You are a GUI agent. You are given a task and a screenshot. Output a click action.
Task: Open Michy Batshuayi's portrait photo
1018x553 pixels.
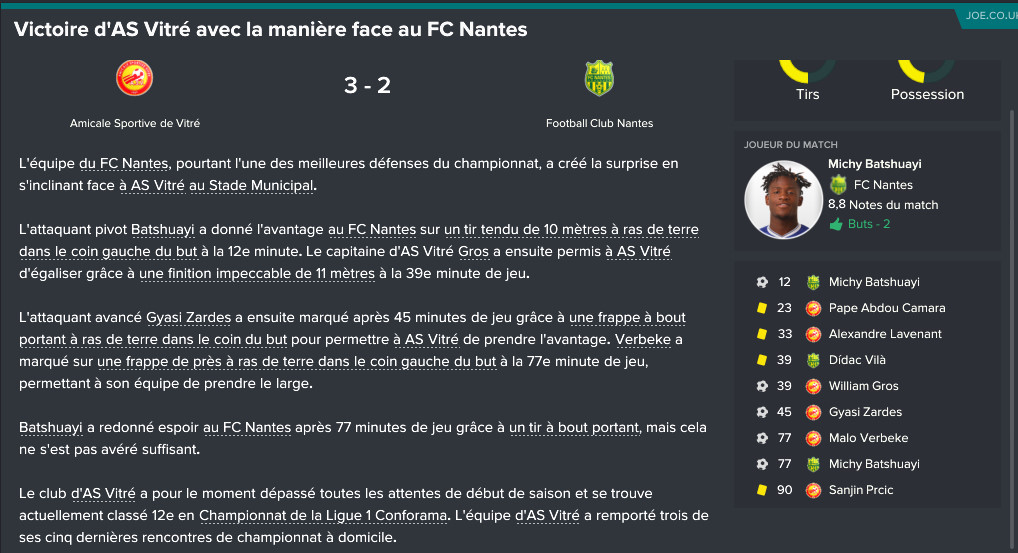point(783,199)
